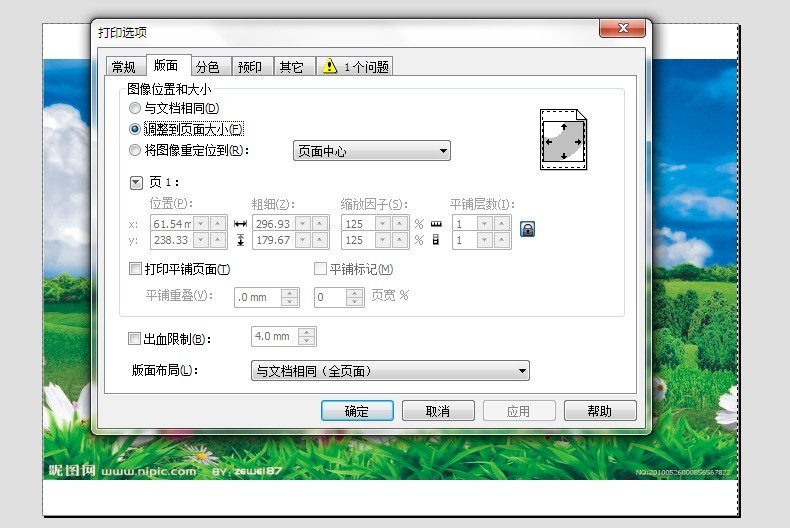
Task: Open bottom 平铺层数 dropdown arrow
Action: [485, 240]
